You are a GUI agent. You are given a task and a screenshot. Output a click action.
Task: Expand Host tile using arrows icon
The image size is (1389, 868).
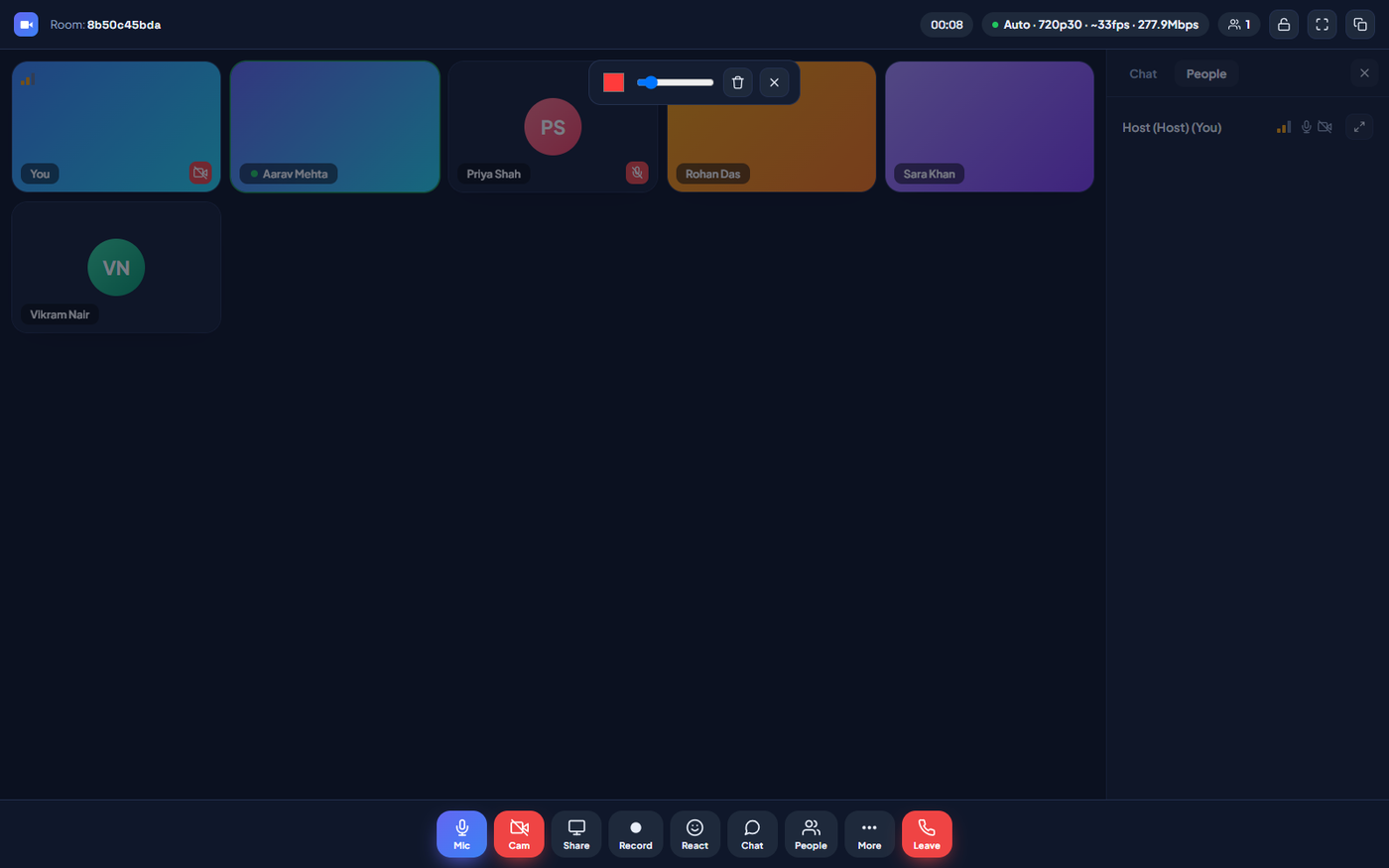coord(1359,127)
